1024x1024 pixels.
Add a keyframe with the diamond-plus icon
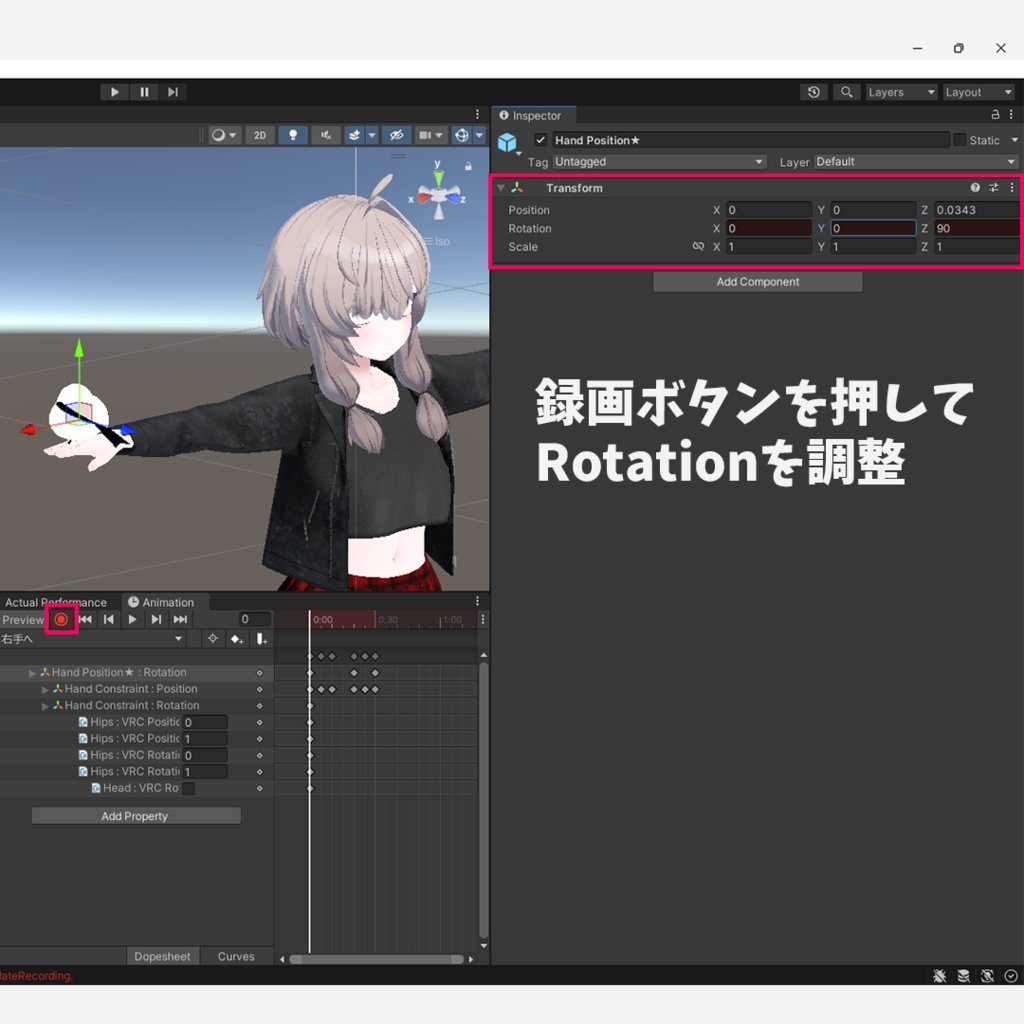click(237, 638)
